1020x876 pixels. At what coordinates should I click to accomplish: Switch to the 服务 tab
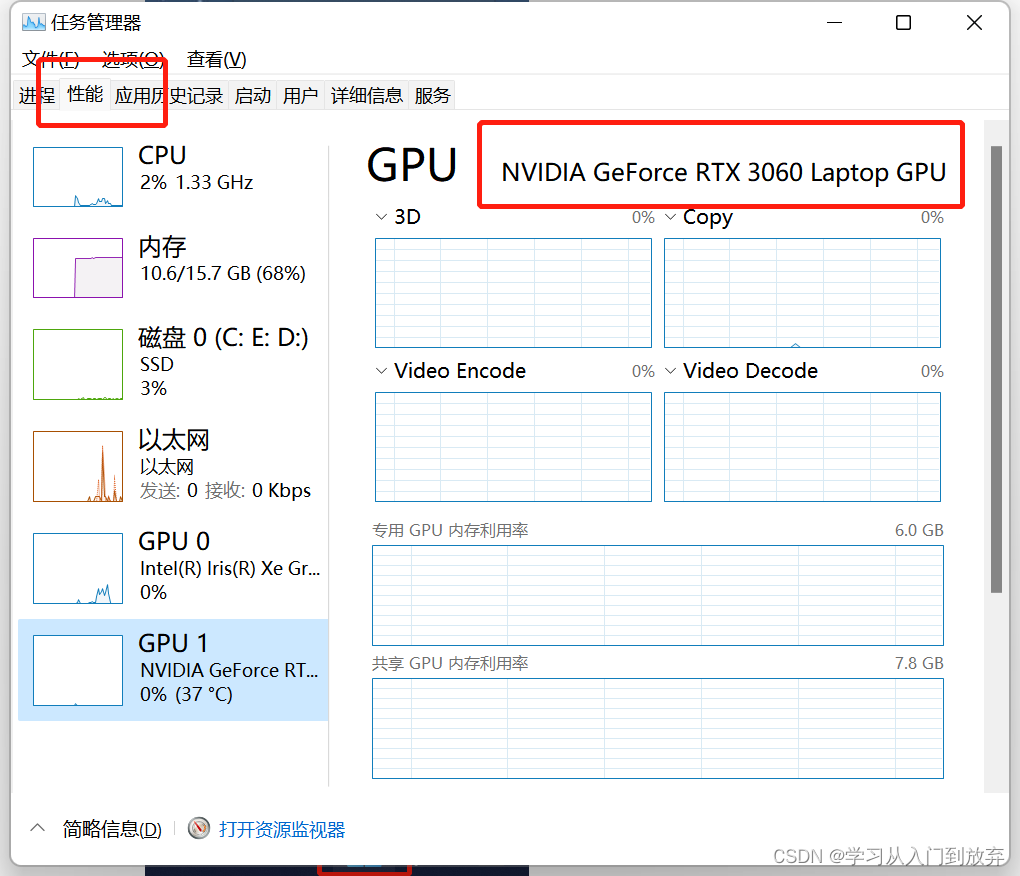(x=433, y=96)
